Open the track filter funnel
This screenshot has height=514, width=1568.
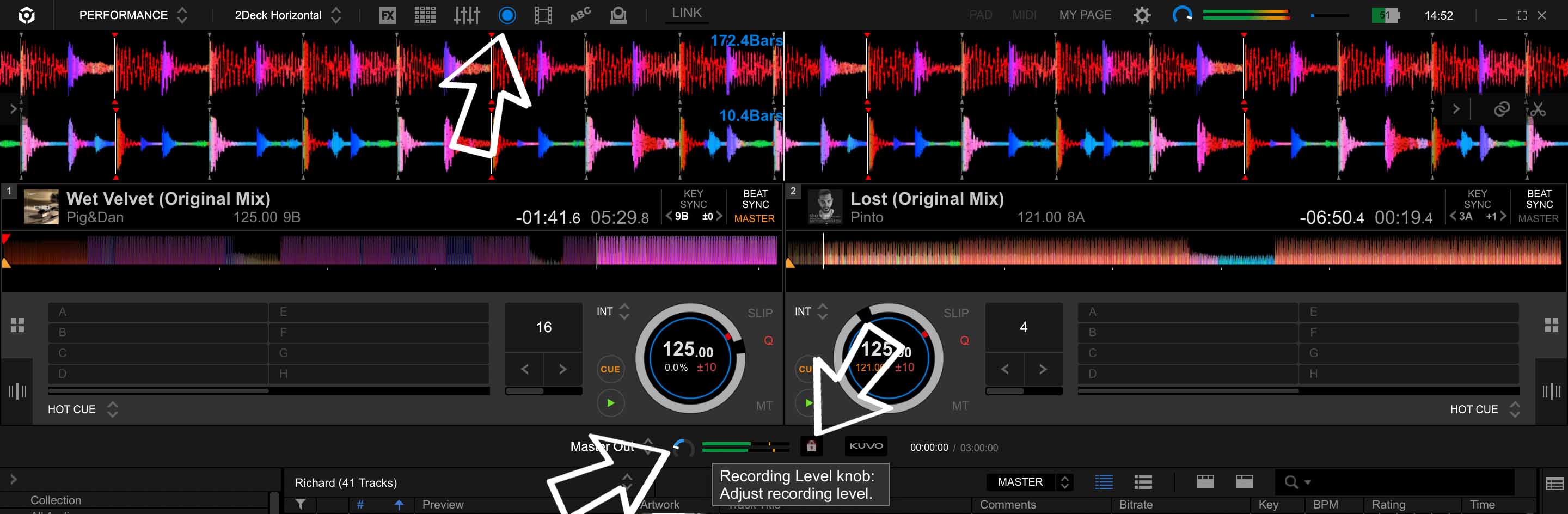[x=301, y=504]
